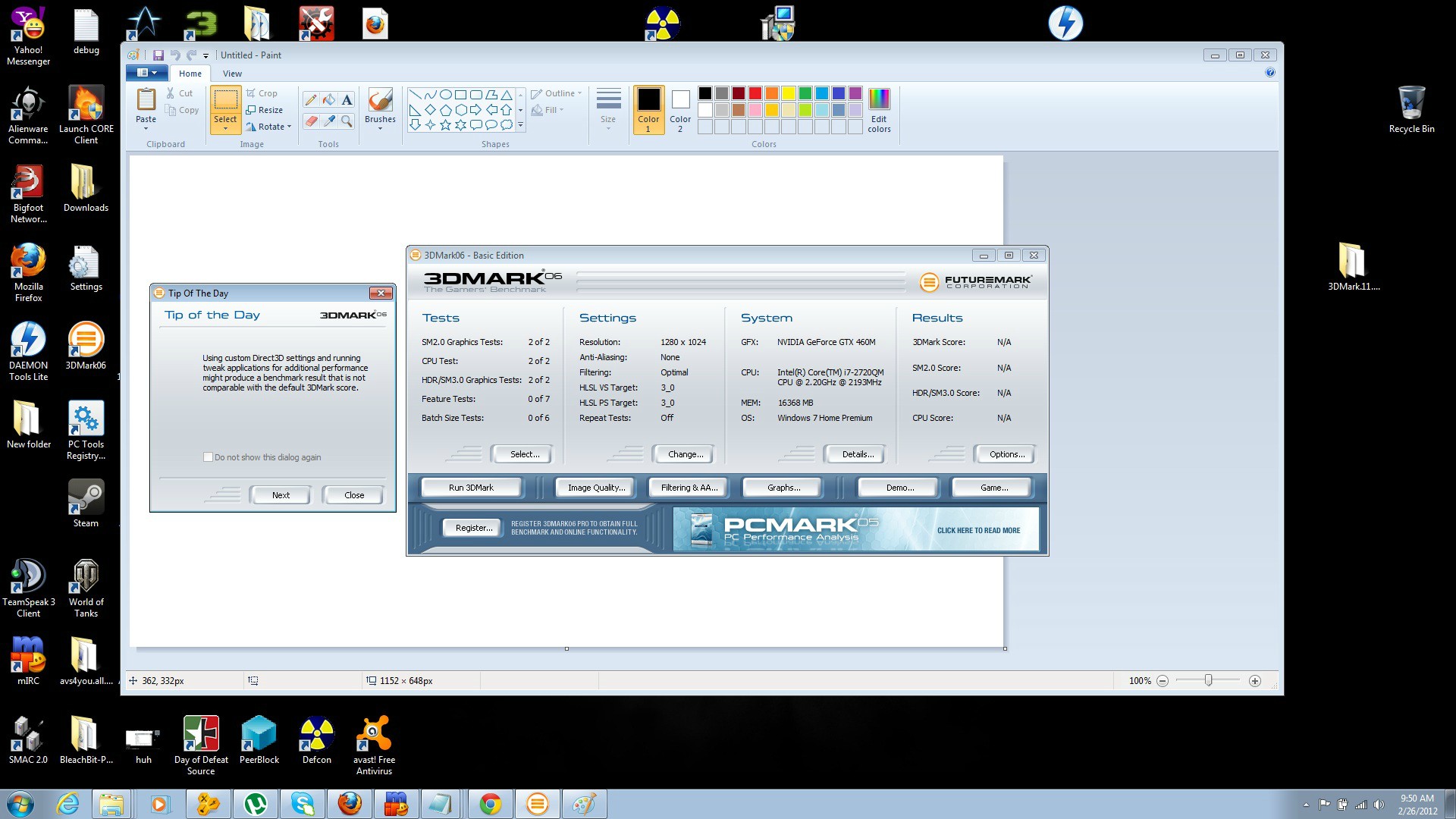Click Run 3DMark button
The width and height of the screenshot is (1456, 819).
coord(471,488)
